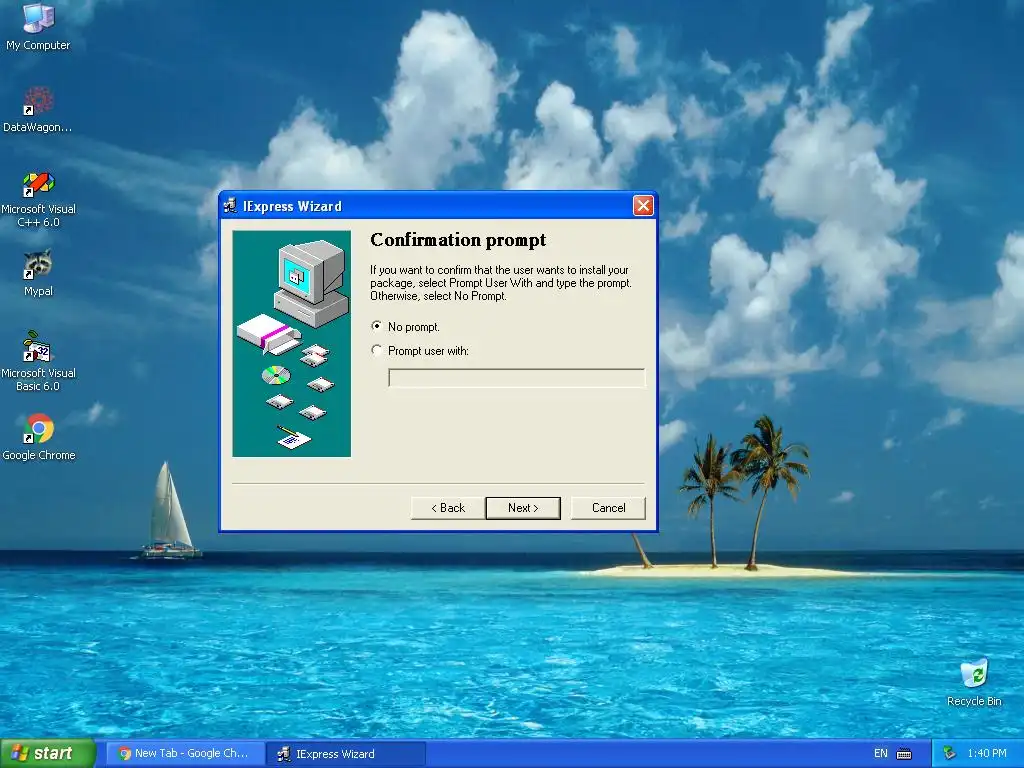Viewport: 1024px width, 768px height.
Task: Click the system tray notification icon
Action: (x=950, y=753)
